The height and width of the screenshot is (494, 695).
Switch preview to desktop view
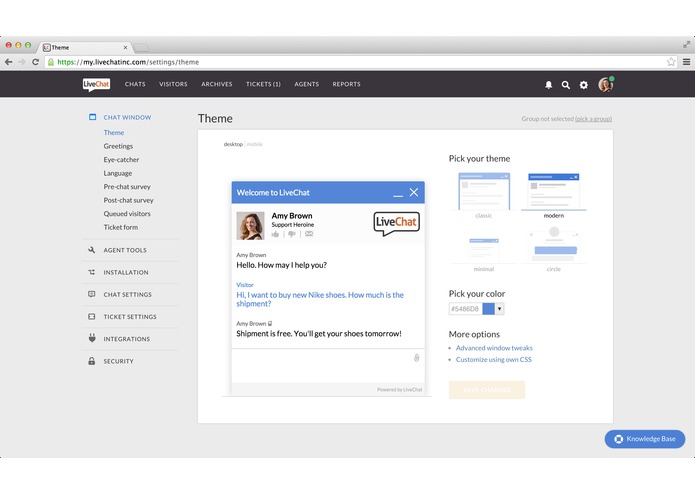(233, 144)
